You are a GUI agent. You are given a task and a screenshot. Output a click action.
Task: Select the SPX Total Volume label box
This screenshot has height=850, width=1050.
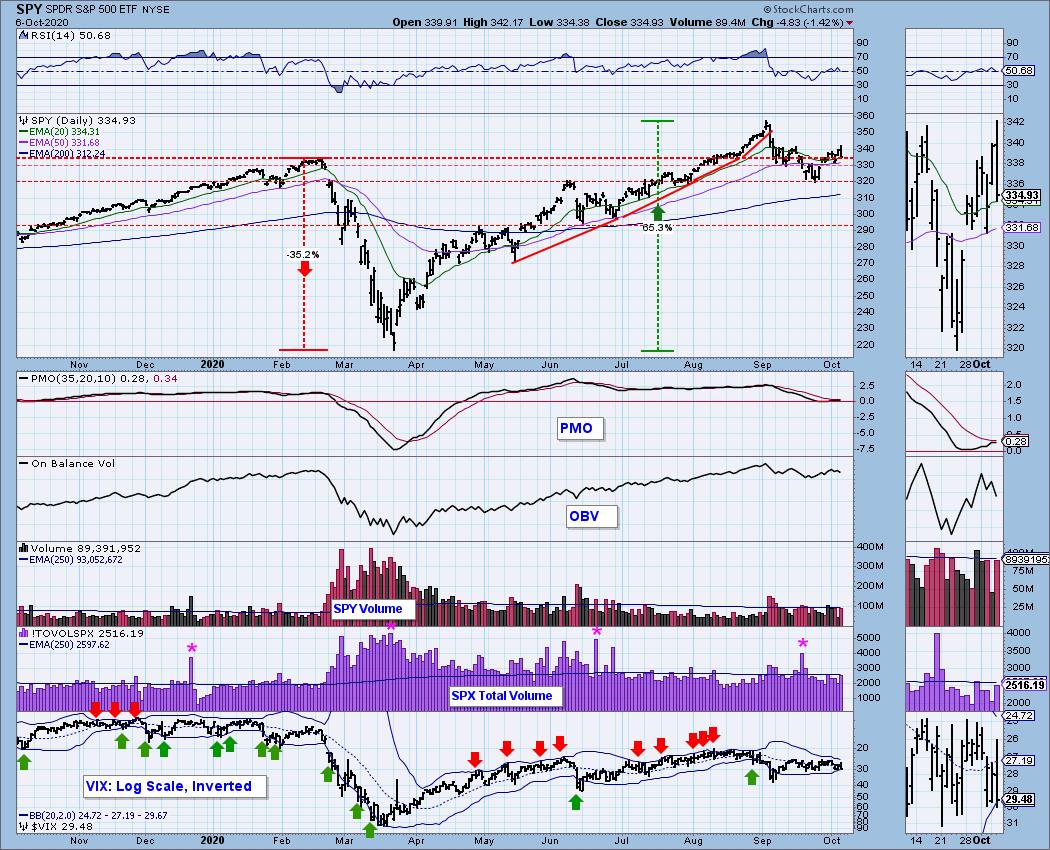504,695
